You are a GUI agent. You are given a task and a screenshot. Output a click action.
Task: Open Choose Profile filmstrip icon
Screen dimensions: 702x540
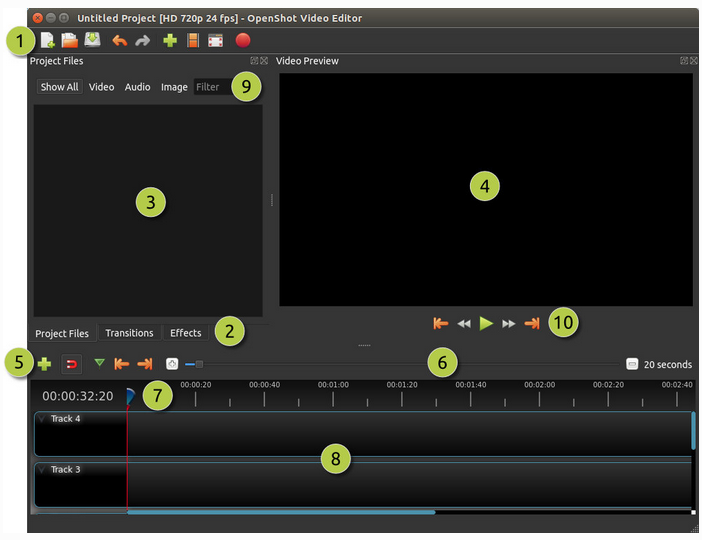coord(193,41)
